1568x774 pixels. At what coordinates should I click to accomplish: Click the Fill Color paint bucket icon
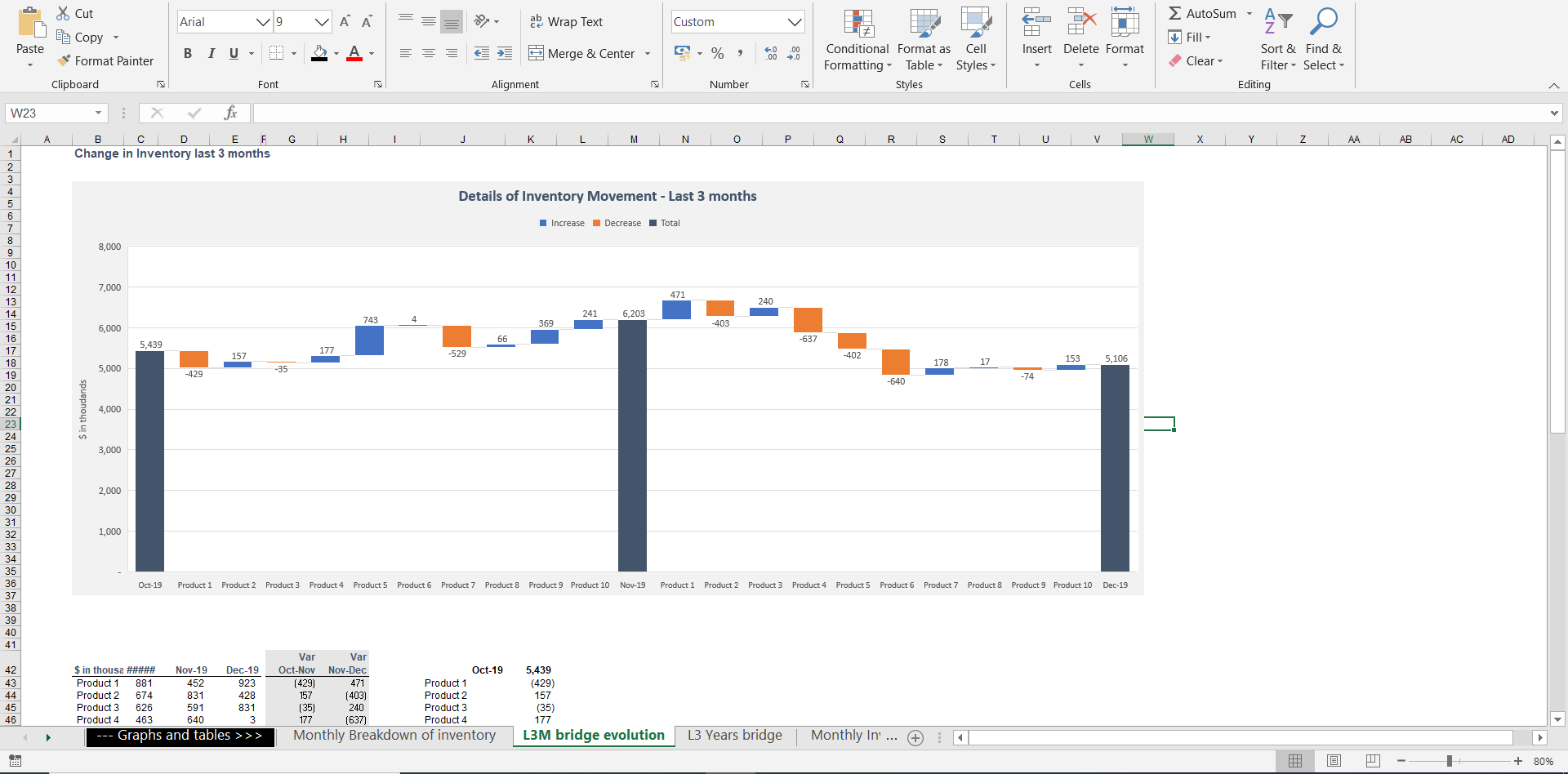(x=320, y=53)
